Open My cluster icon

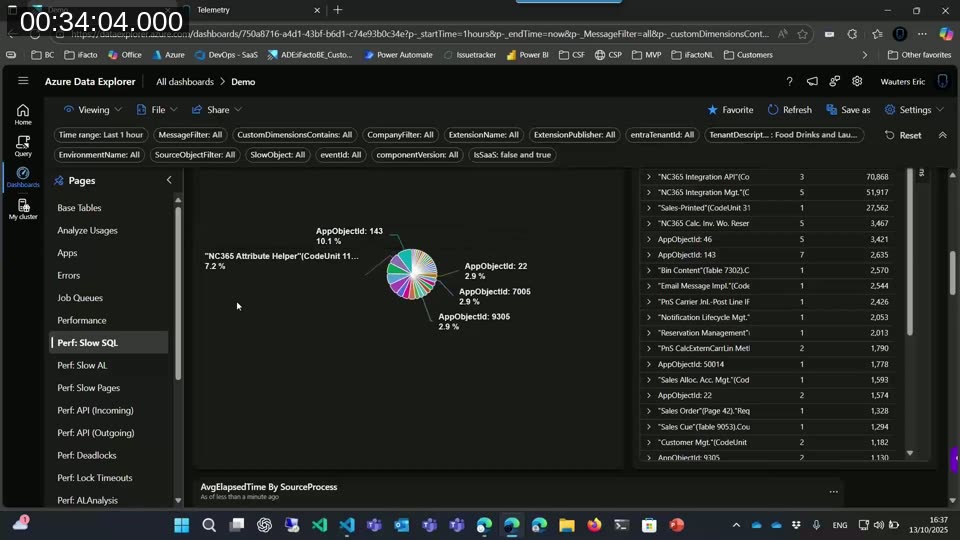pos(23,209)
